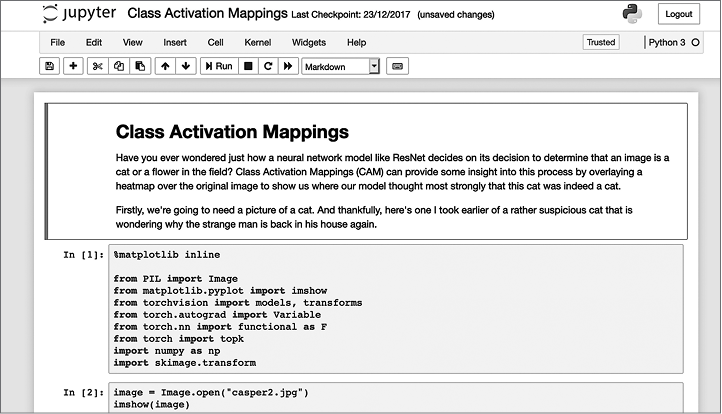Paste cells below icon
Image resolution: width=722 pixels, height=414 pixels.
(x=140, y=66)
